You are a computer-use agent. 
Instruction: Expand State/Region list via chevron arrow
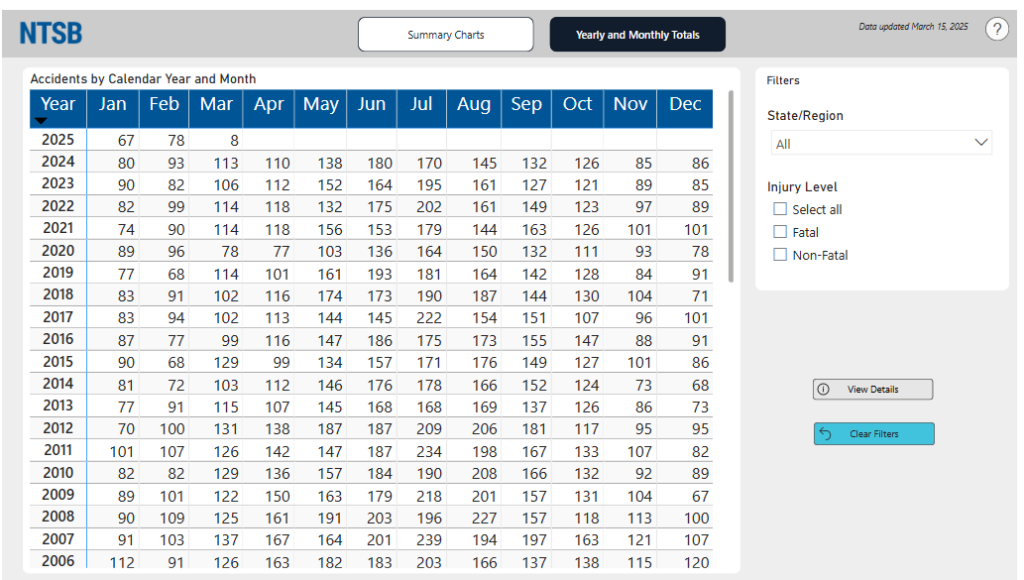pos(980,144)
